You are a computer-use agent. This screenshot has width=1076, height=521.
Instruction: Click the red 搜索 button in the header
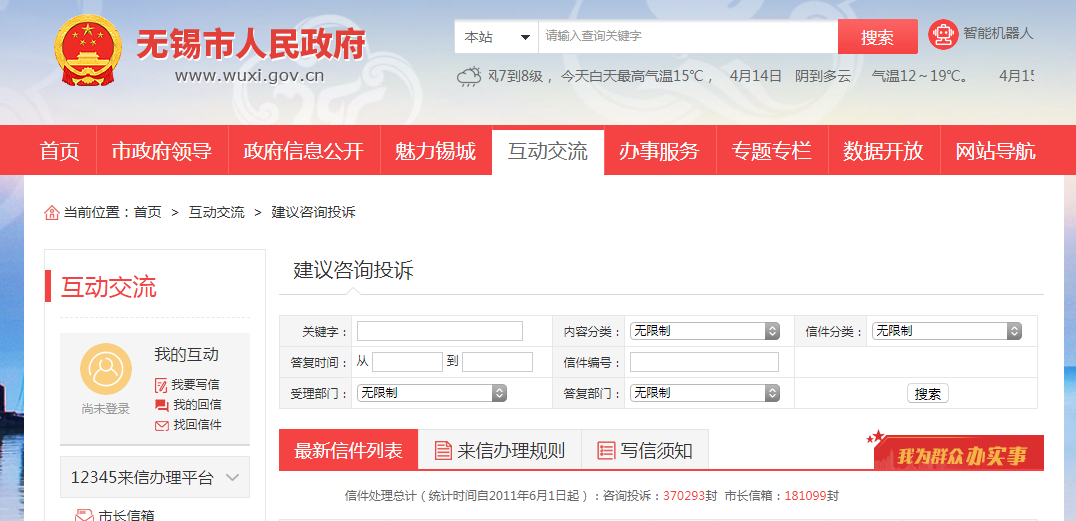877,37
